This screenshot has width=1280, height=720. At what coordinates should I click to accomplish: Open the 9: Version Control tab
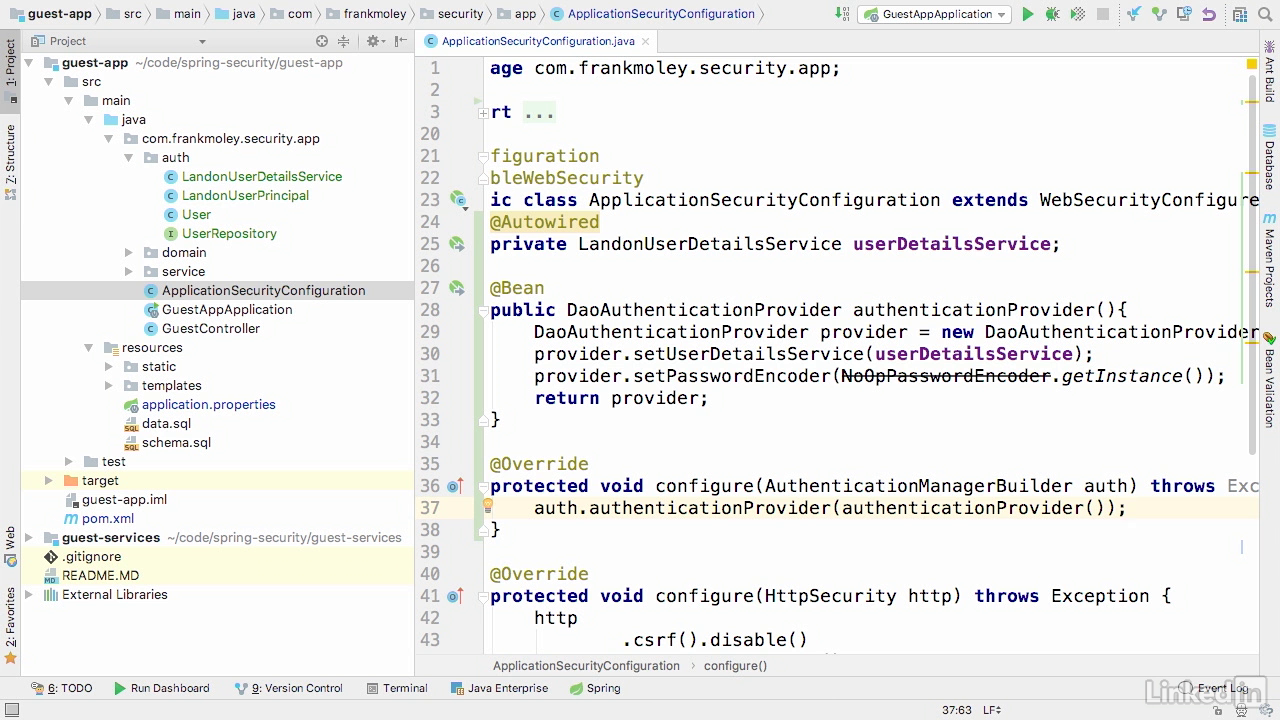tap(288, 688)
